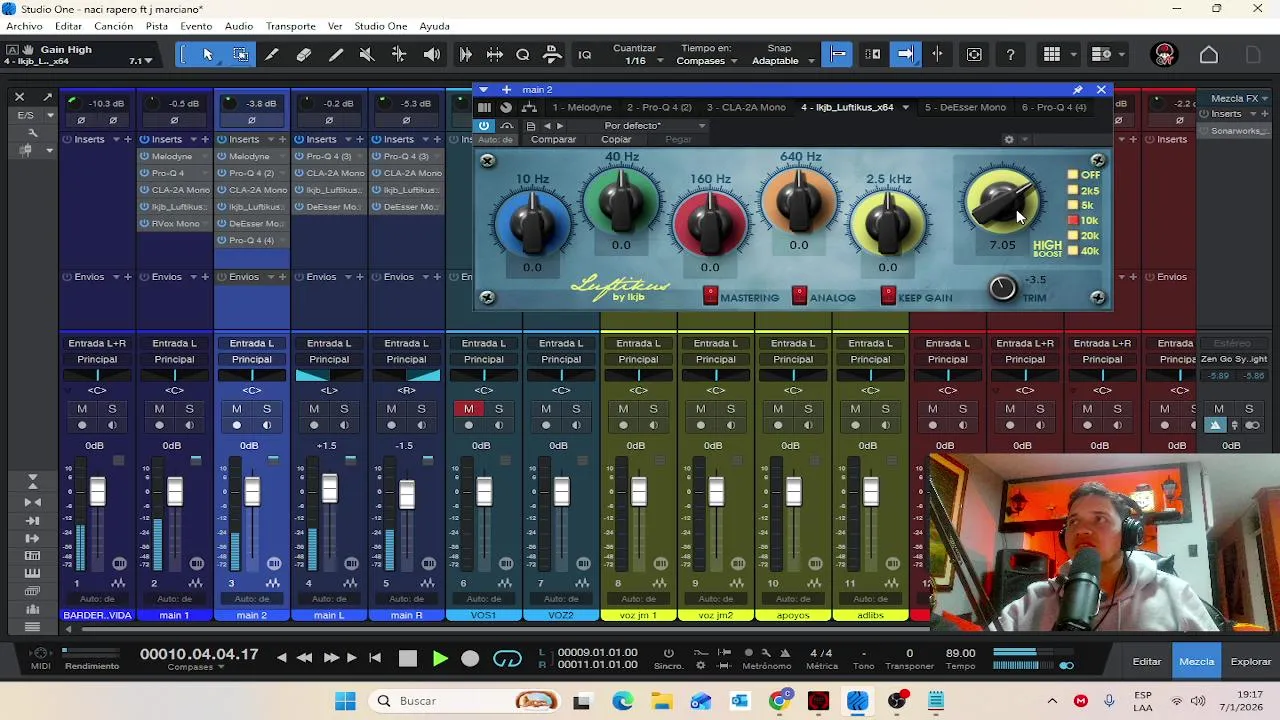Select the Bend tool
Image resolution: width=1280 pixels, height=720 pixels.
tap(399, 55)
